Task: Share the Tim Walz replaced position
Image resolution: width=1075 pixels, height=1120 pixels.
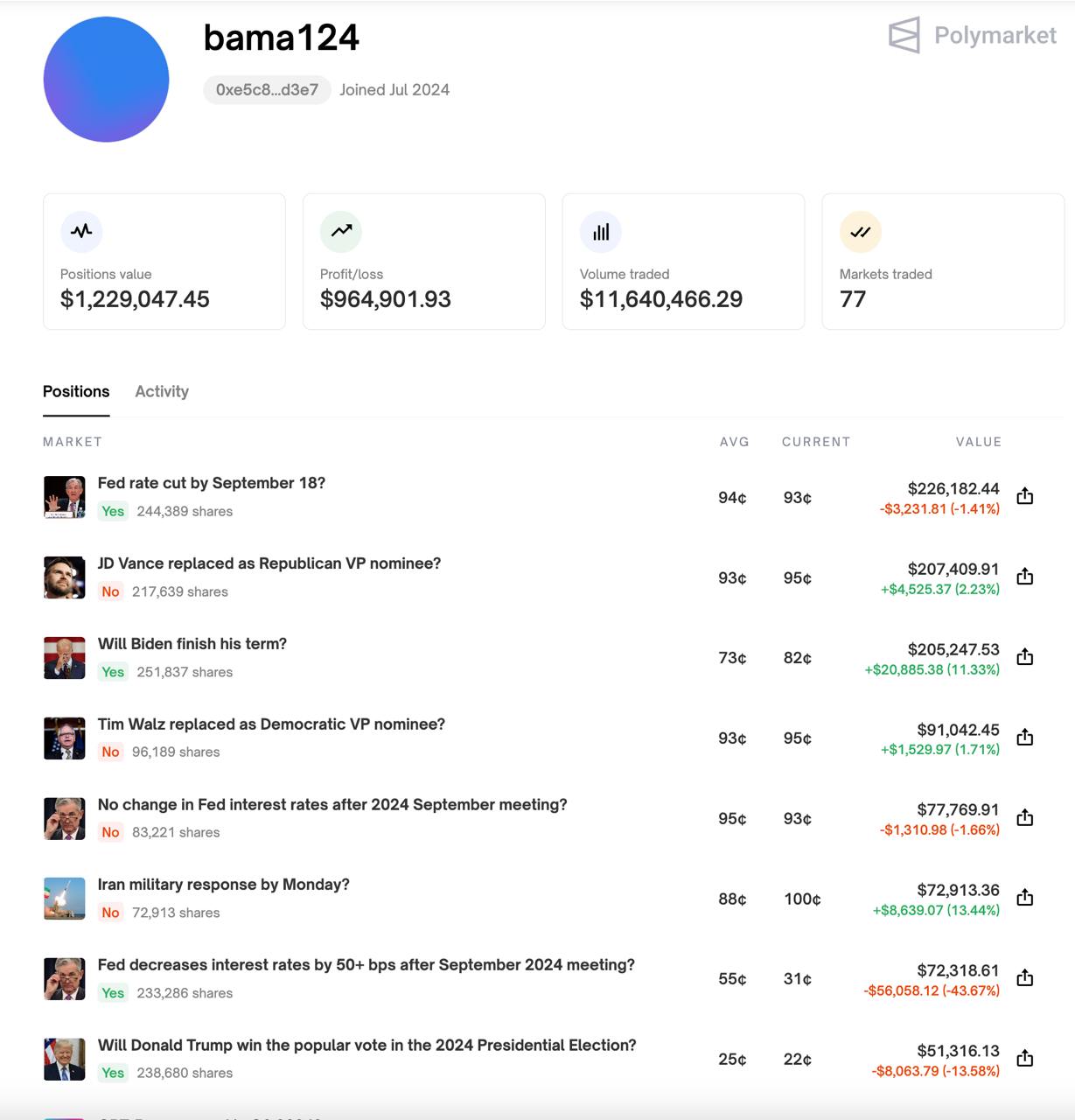Action: [x=1025, y=738]
